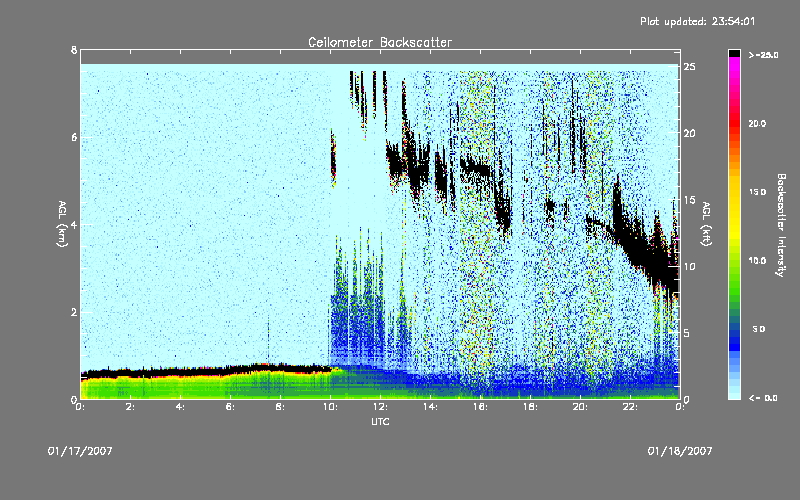
Task: Click the "14:" UTC hour tick
Action: point(430,407)
